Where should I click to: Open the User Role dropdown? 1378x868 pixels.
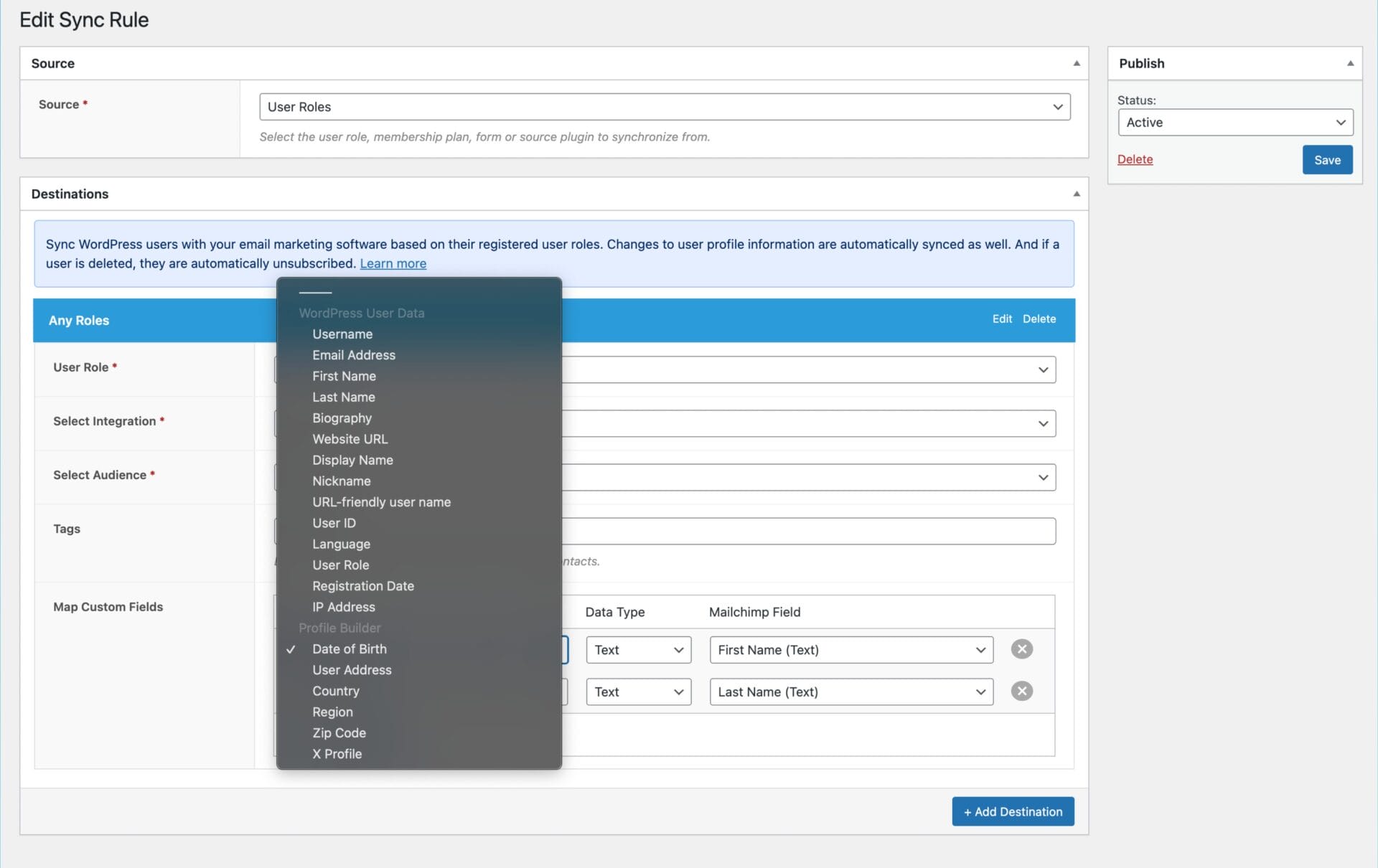(x=809, y=369)
